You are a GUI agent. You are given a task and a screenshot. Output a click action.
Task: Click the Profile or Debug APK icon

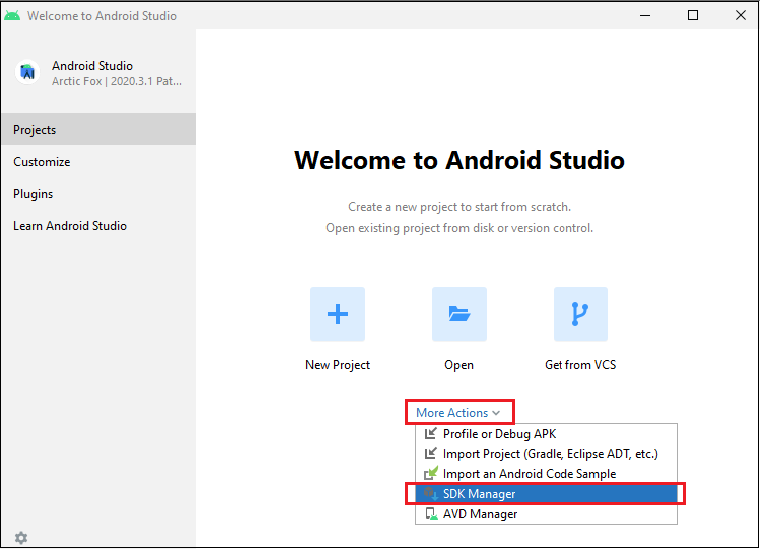tap(430, 434)
